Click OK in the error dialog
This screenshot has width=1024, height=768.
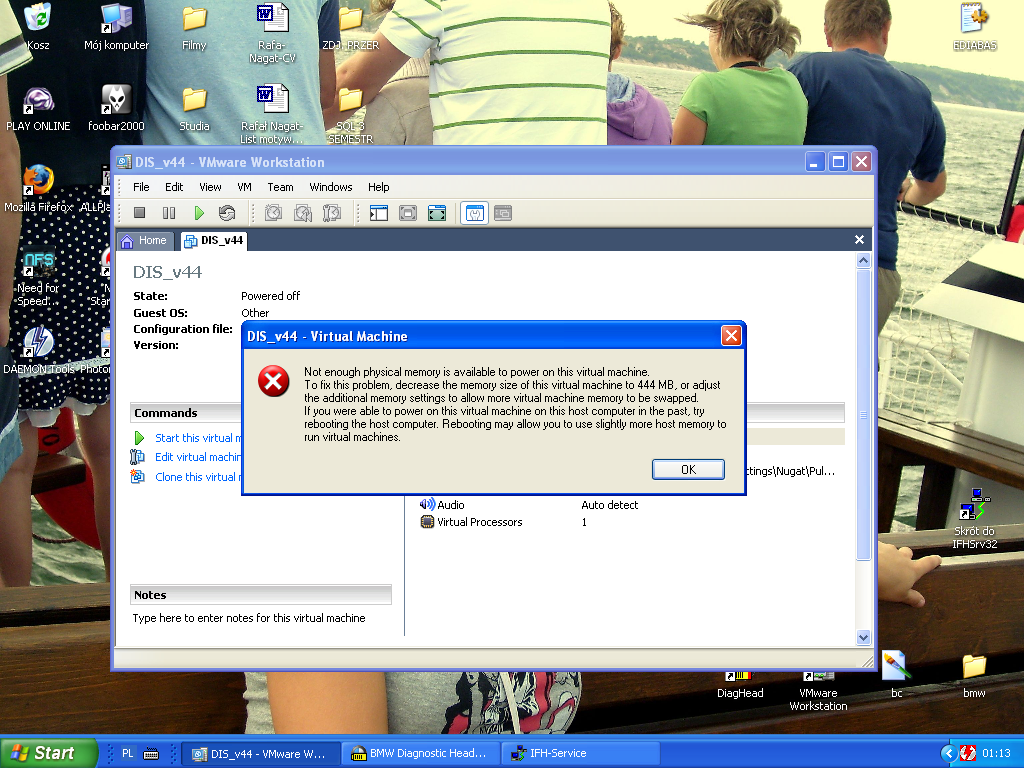(688, 470)
